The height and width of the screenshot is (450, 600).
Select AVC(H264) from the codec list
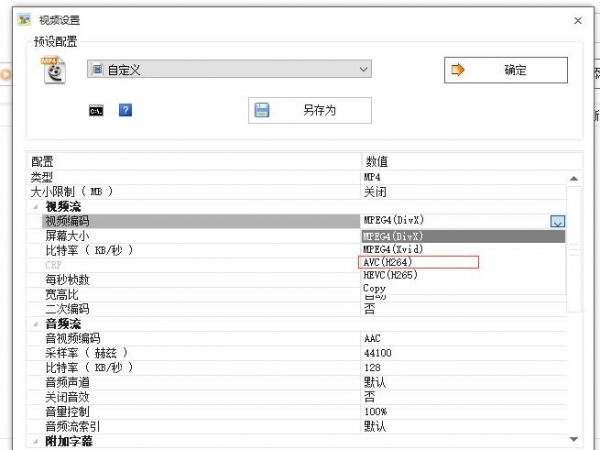pos(419,262)
